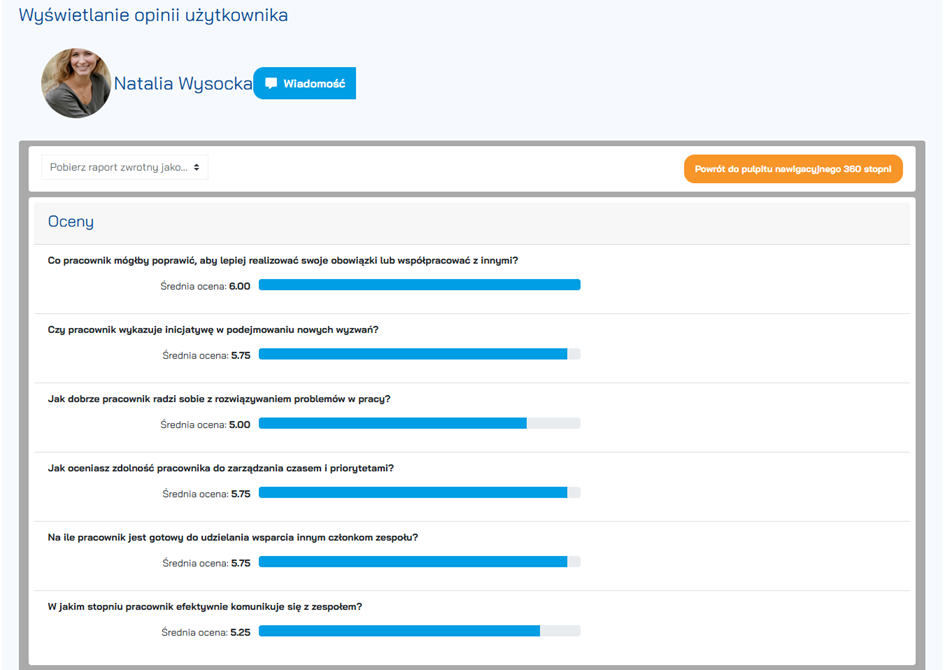The width and height of the screenshot is (945, 670).
Task: Click the 'Średnia ocena: 6.00' label
Action: 205,286
